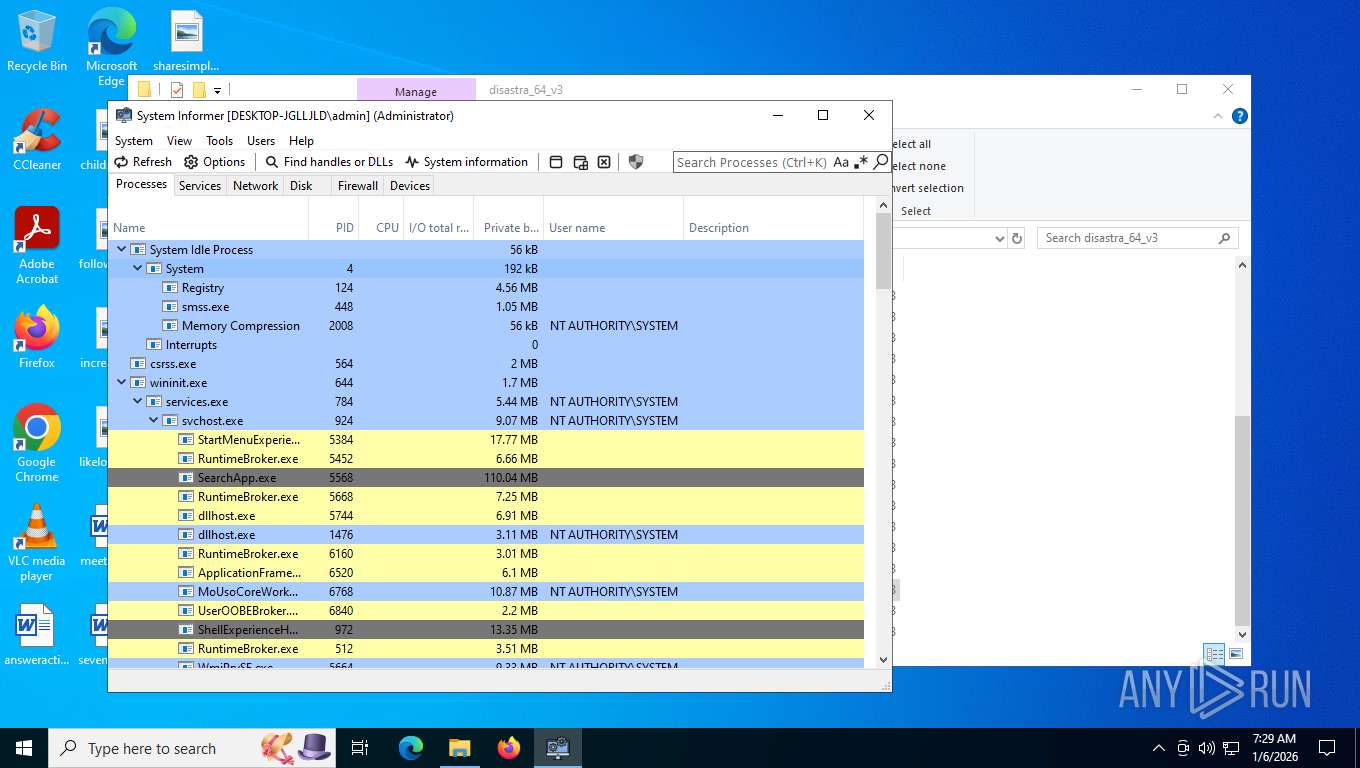Toggle case sensitive search (Aa)

[x=841, y=162]
